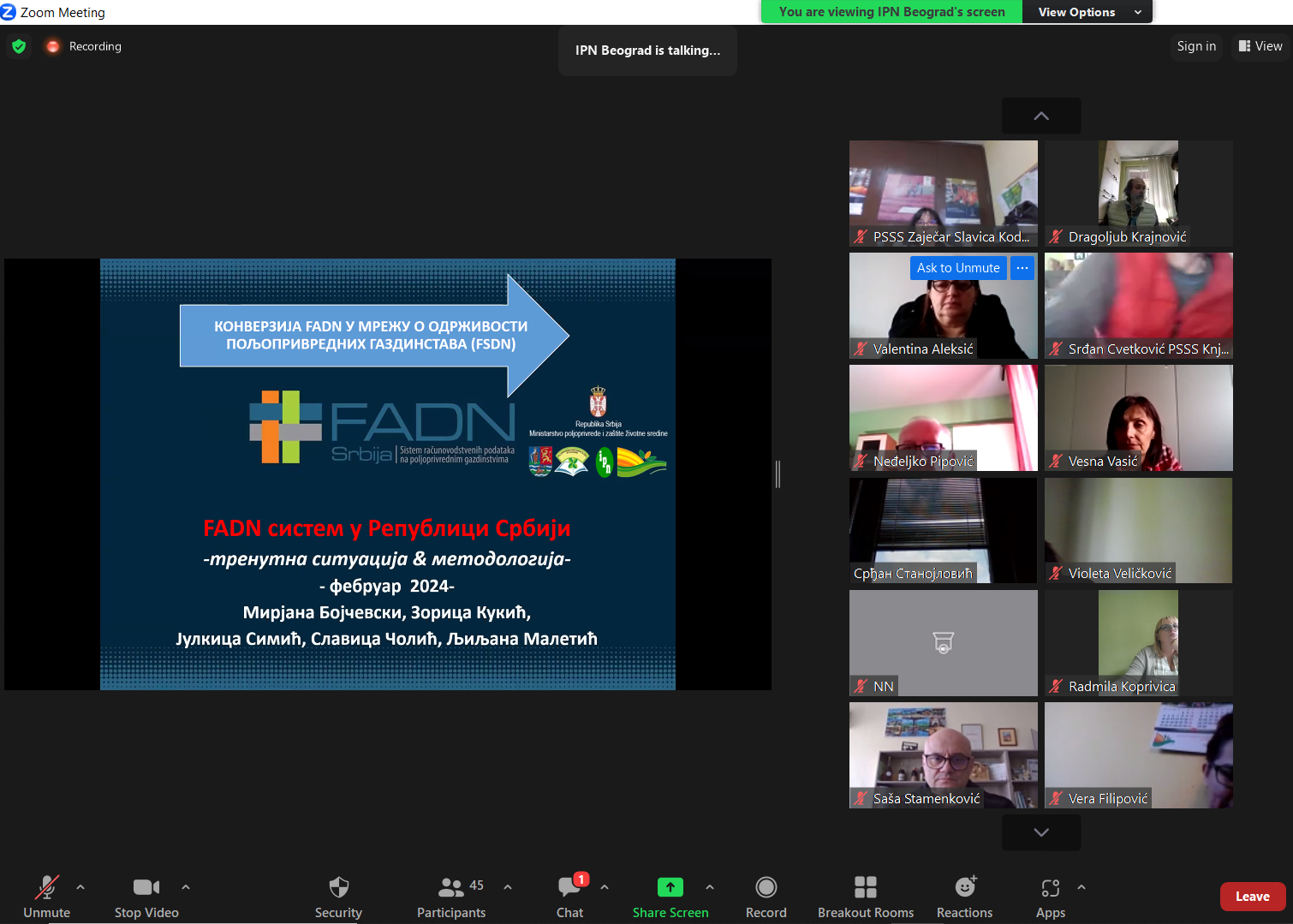Click the red unread badge on Chat
The height and width of the screenshot is (924, 1293).
pyautogui.click(x=581, y=879)
